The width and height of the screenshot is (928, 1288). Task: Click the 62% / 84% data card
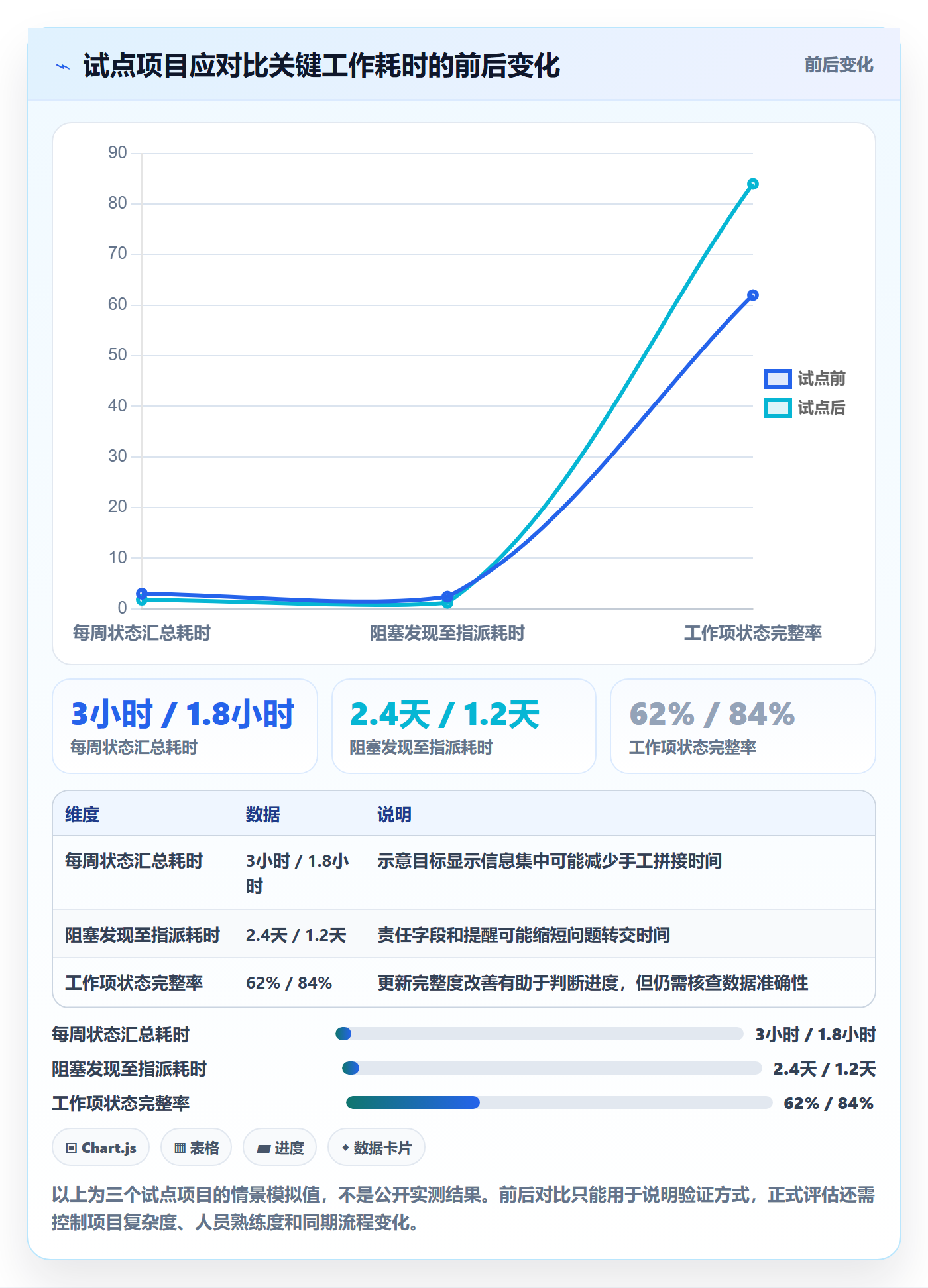(x=743, y=726)
